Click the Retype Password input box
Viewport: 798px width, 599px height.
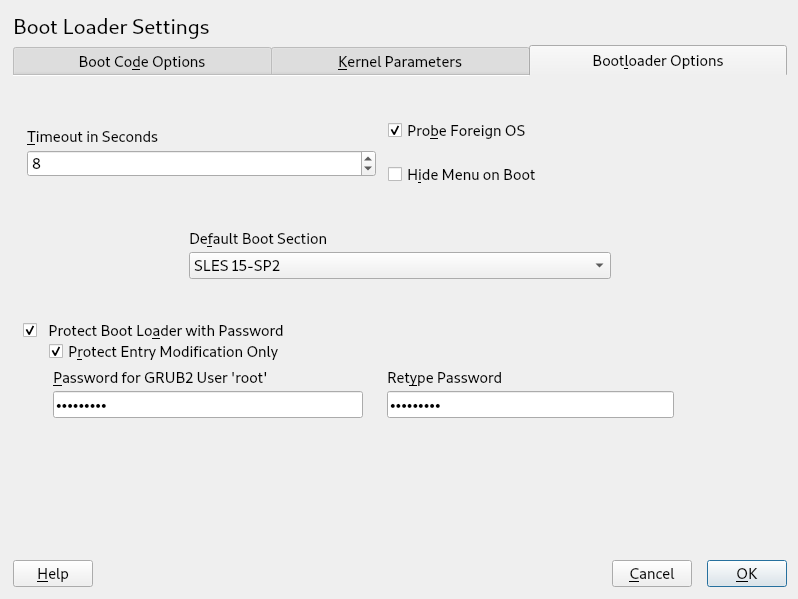pyautogui.click(x=529, y=404)
